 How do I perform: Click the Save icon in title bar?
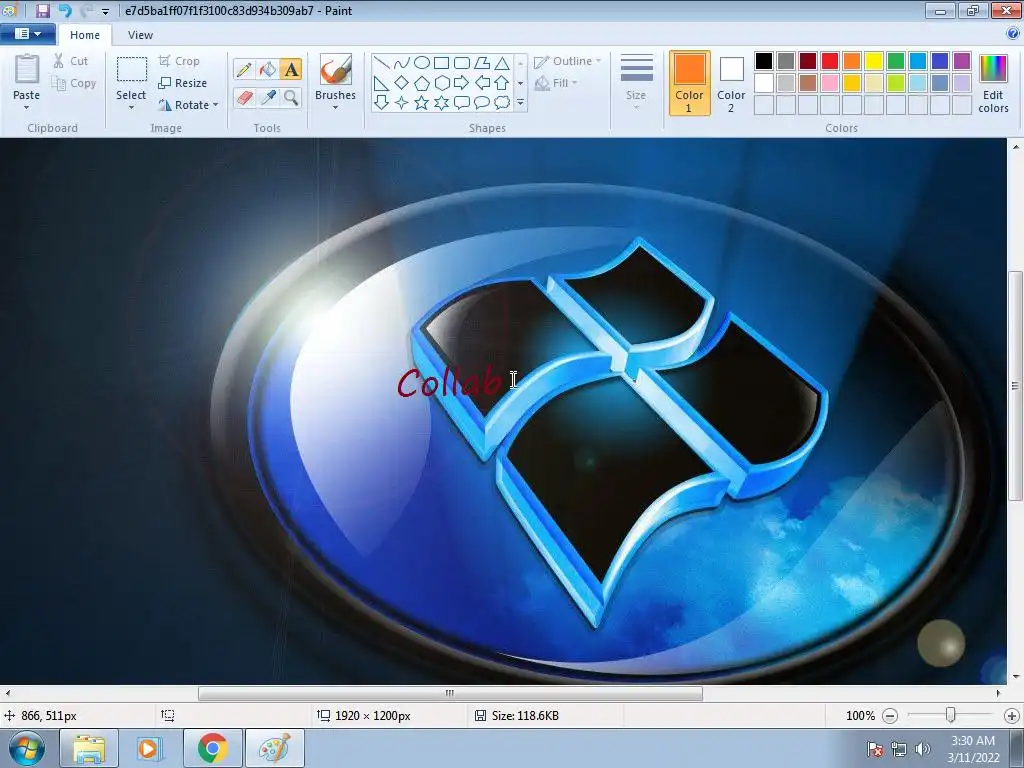pos(42,10)
